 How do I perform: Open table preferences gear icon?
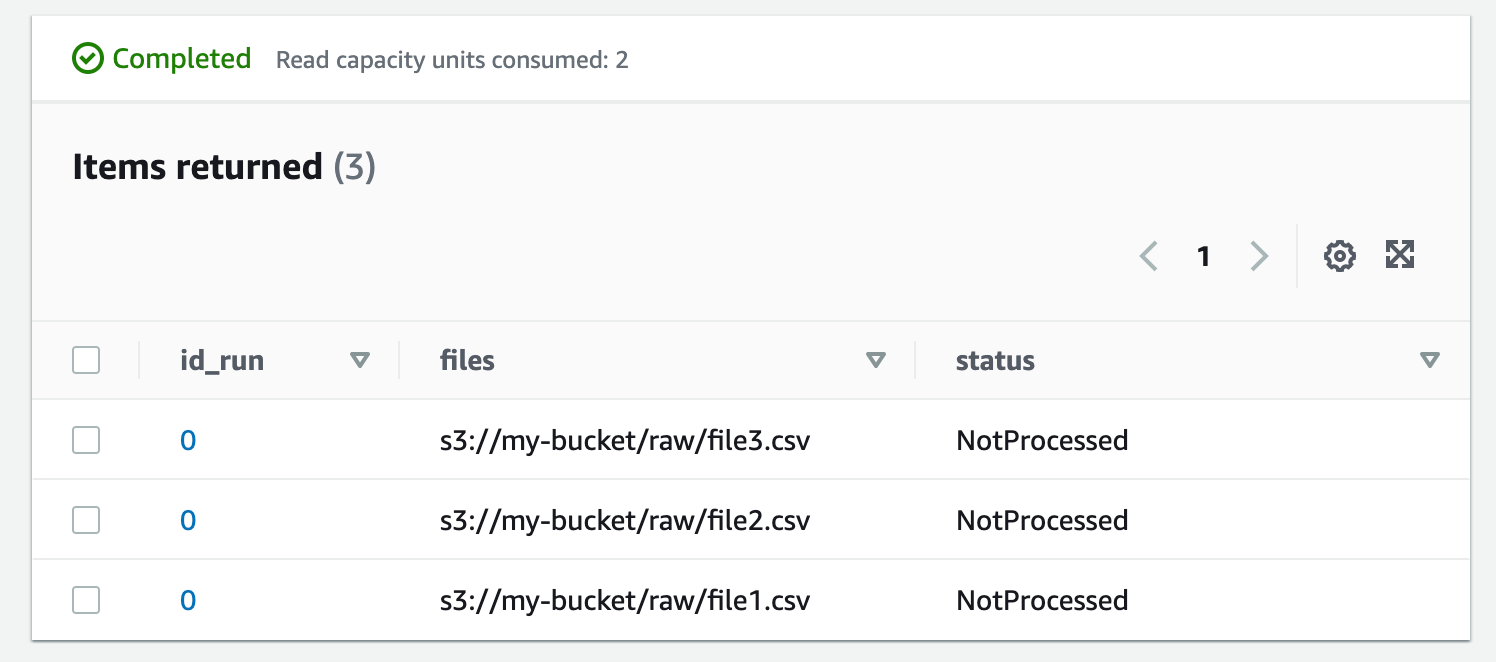pyautogui.click(x=1339, y=256)
